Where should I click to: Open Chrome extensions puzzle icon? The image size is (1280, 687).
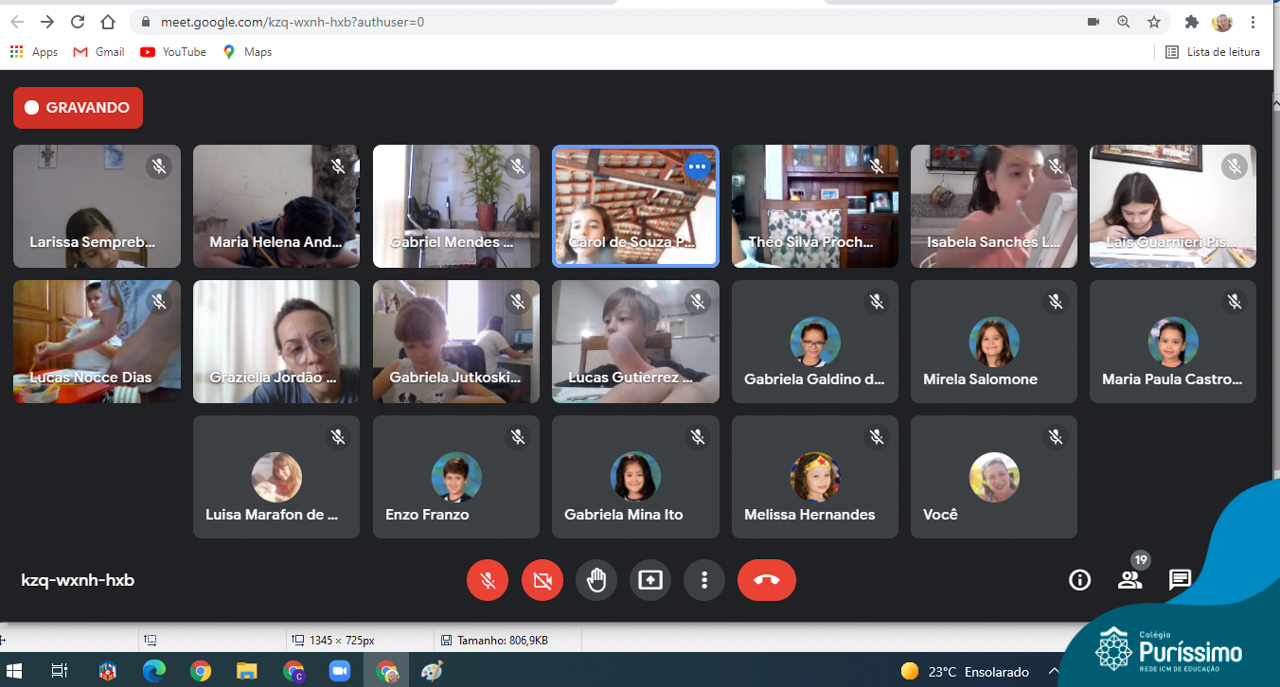(x=1191, y=21)
